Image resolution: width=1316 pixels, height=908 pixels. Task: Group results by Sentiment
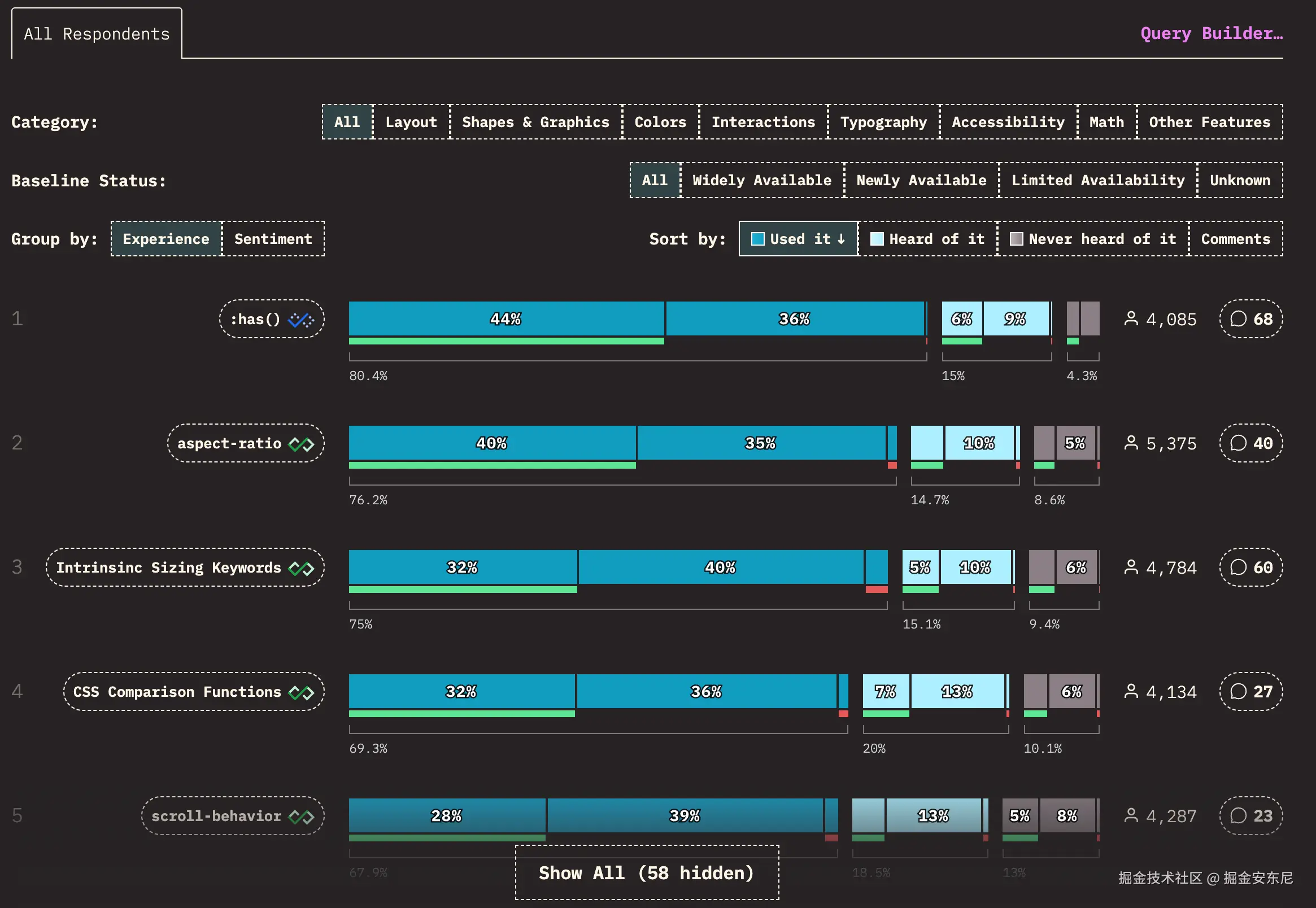pyautogui.click(x=273, y=239)
